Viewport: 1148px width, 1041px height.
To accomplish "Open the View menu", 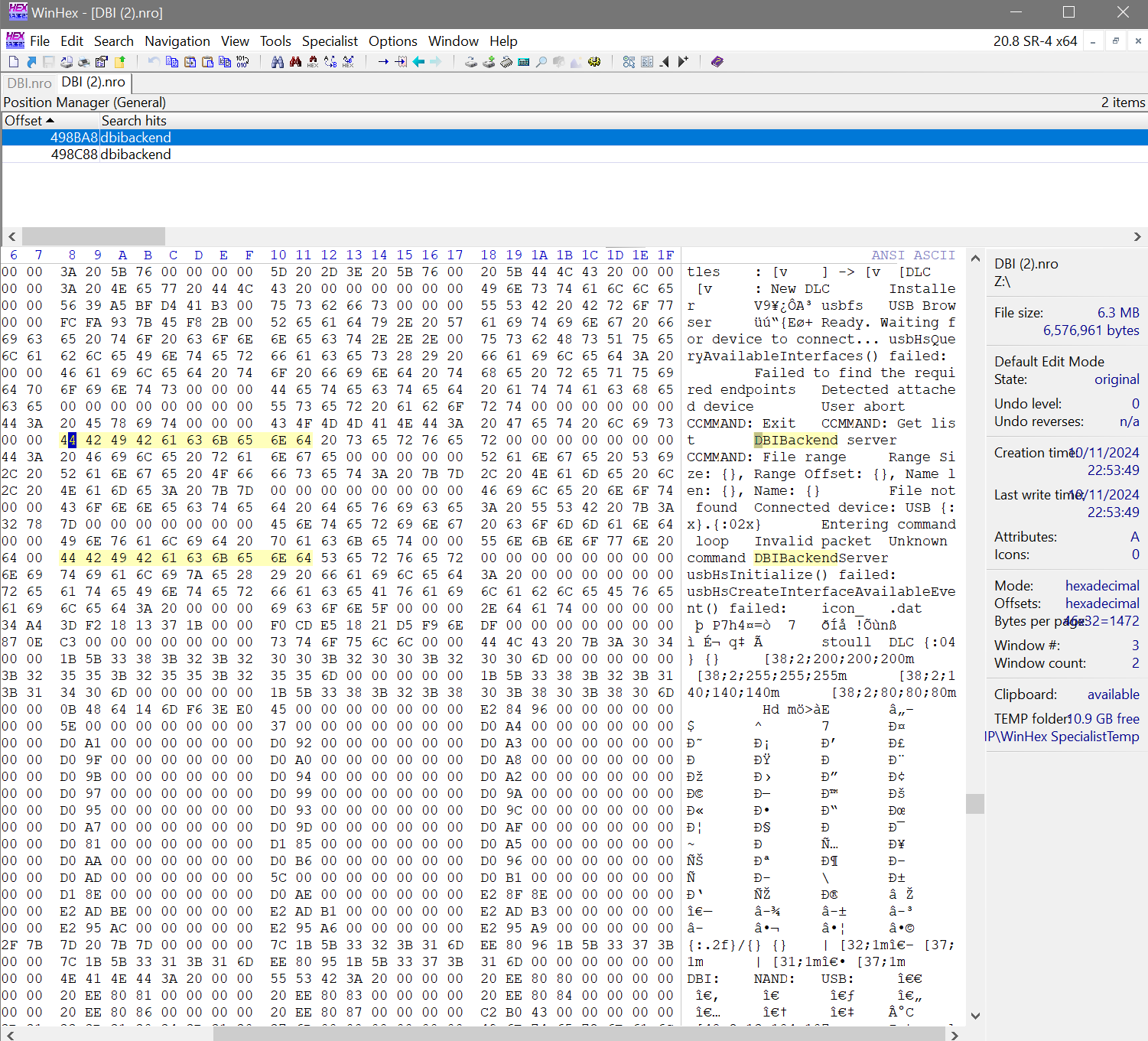I will (x=235, y=41).
